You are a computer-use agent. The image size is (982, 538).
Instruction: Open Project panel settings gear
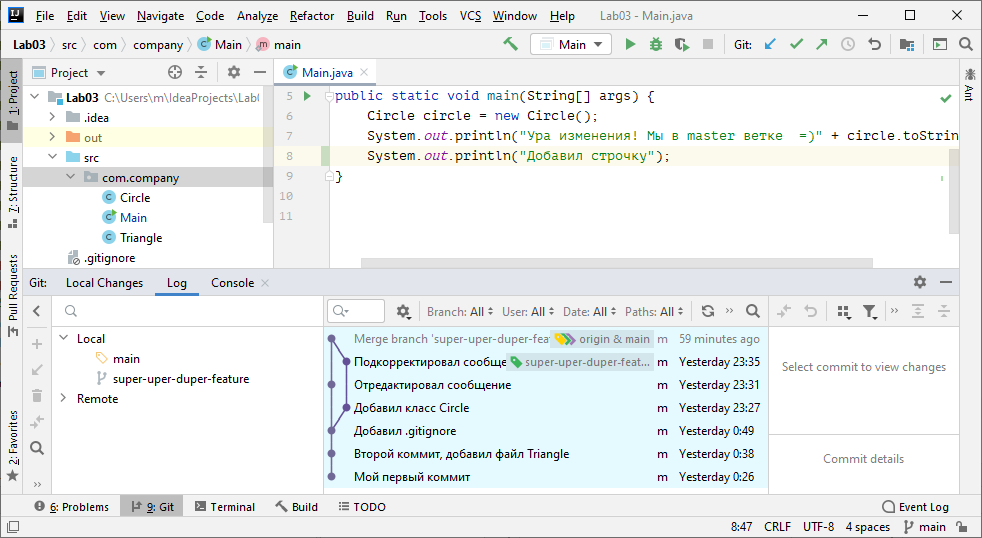click(234, 73)
